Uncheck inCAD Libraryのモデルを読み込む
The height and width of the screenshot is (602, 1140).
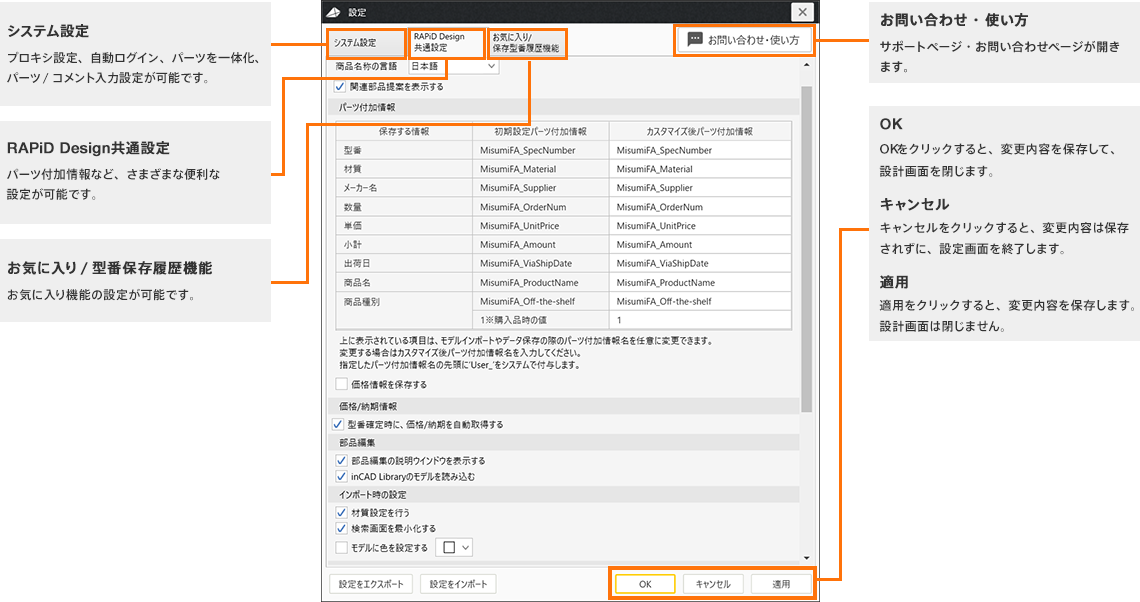(342, 475)
